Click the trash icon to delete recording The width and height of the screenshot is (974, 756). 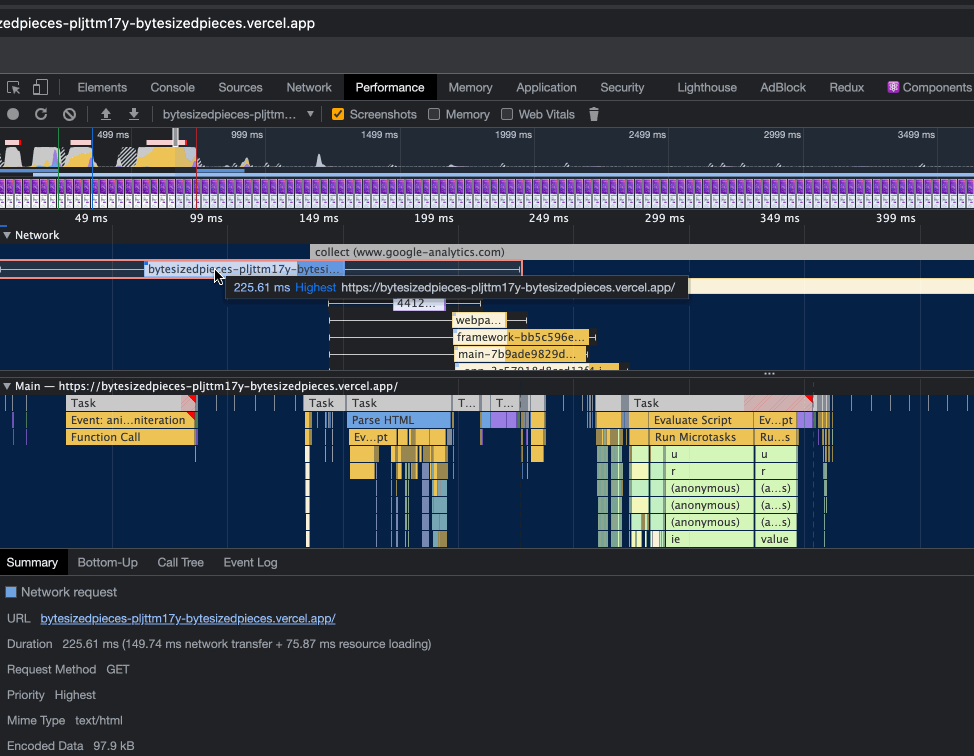593,114
